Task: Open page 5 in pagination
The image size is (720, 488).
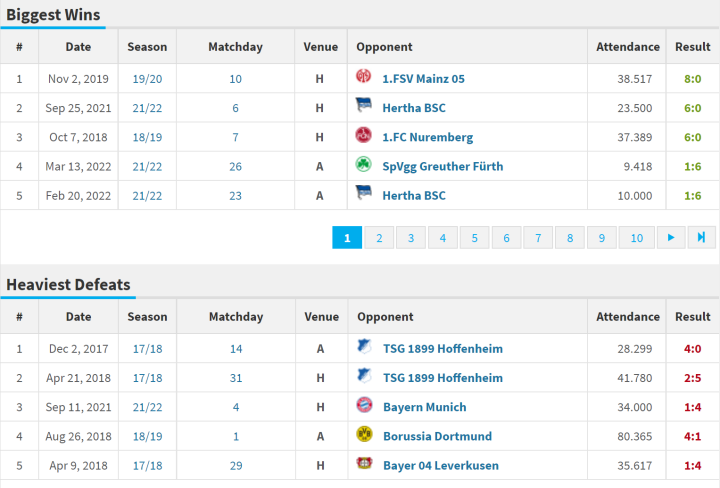Action: (475, 237)
